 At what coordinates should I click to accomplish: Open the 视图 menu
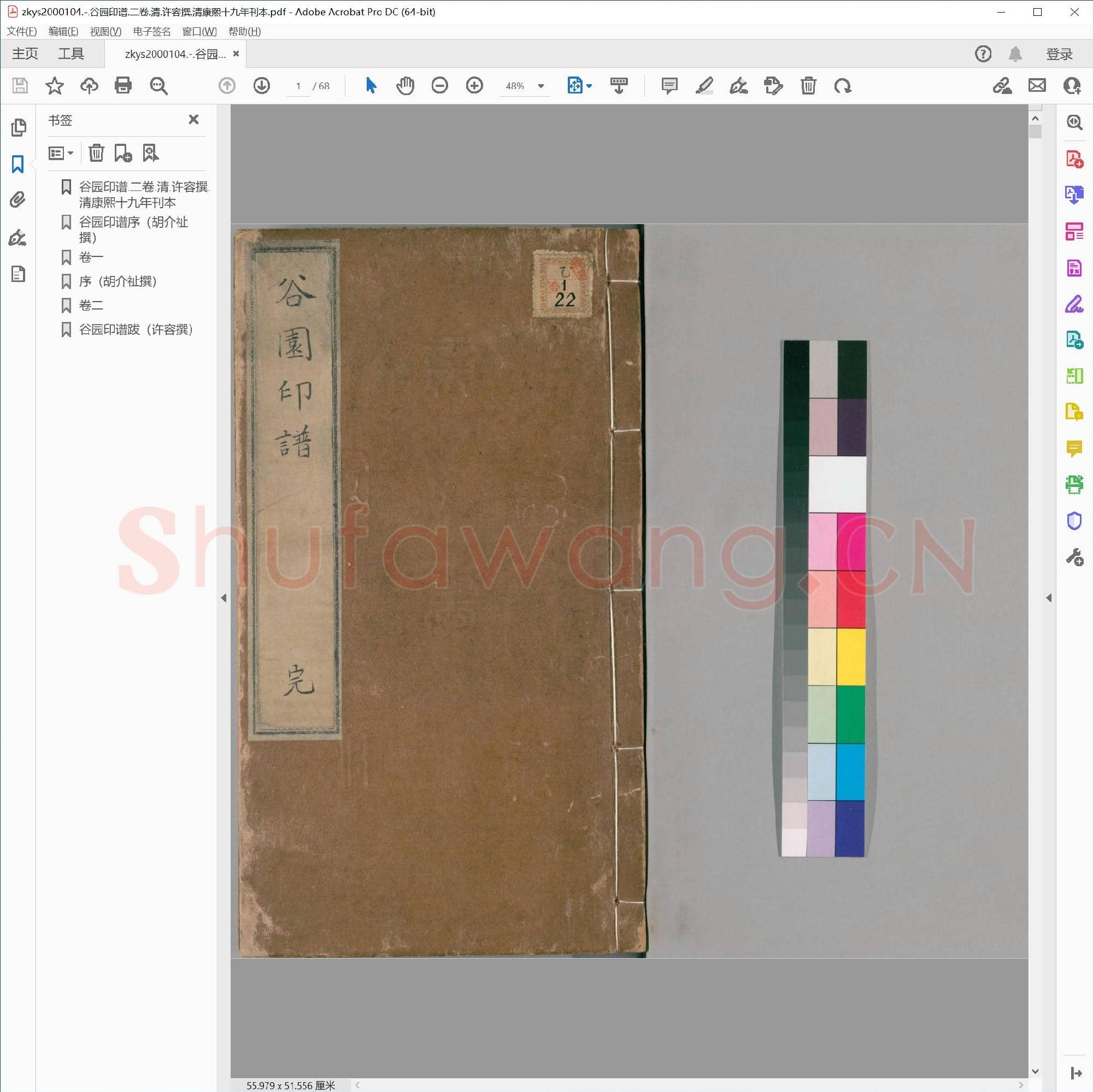click(105, 31)
